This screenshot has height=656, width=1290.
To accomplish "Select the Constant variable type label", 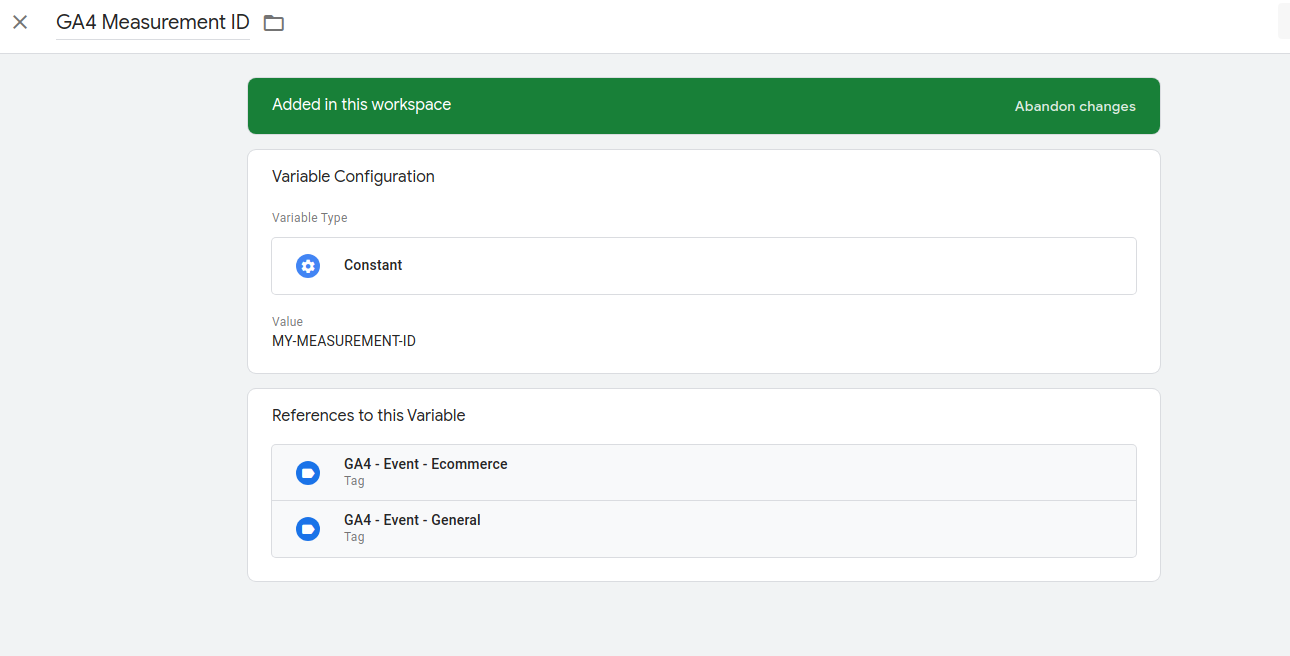I will pos(373,265).
